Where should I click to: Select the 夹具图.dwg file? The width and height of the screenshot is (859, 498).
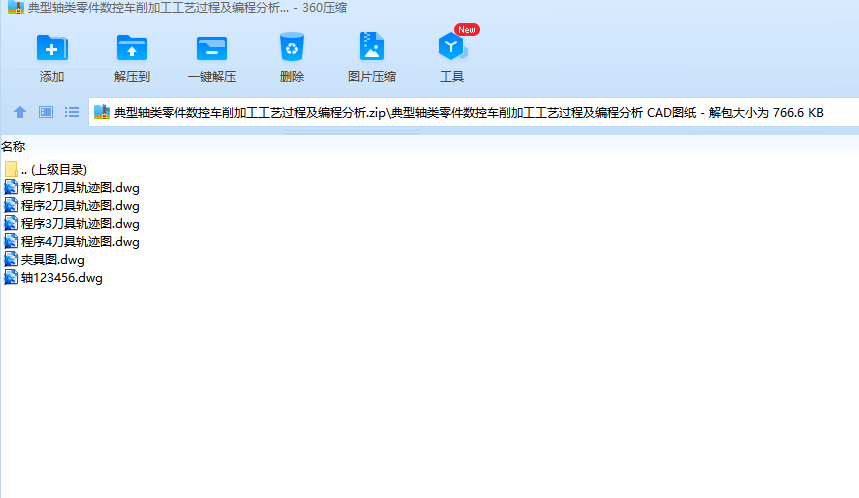coord(44,260)
